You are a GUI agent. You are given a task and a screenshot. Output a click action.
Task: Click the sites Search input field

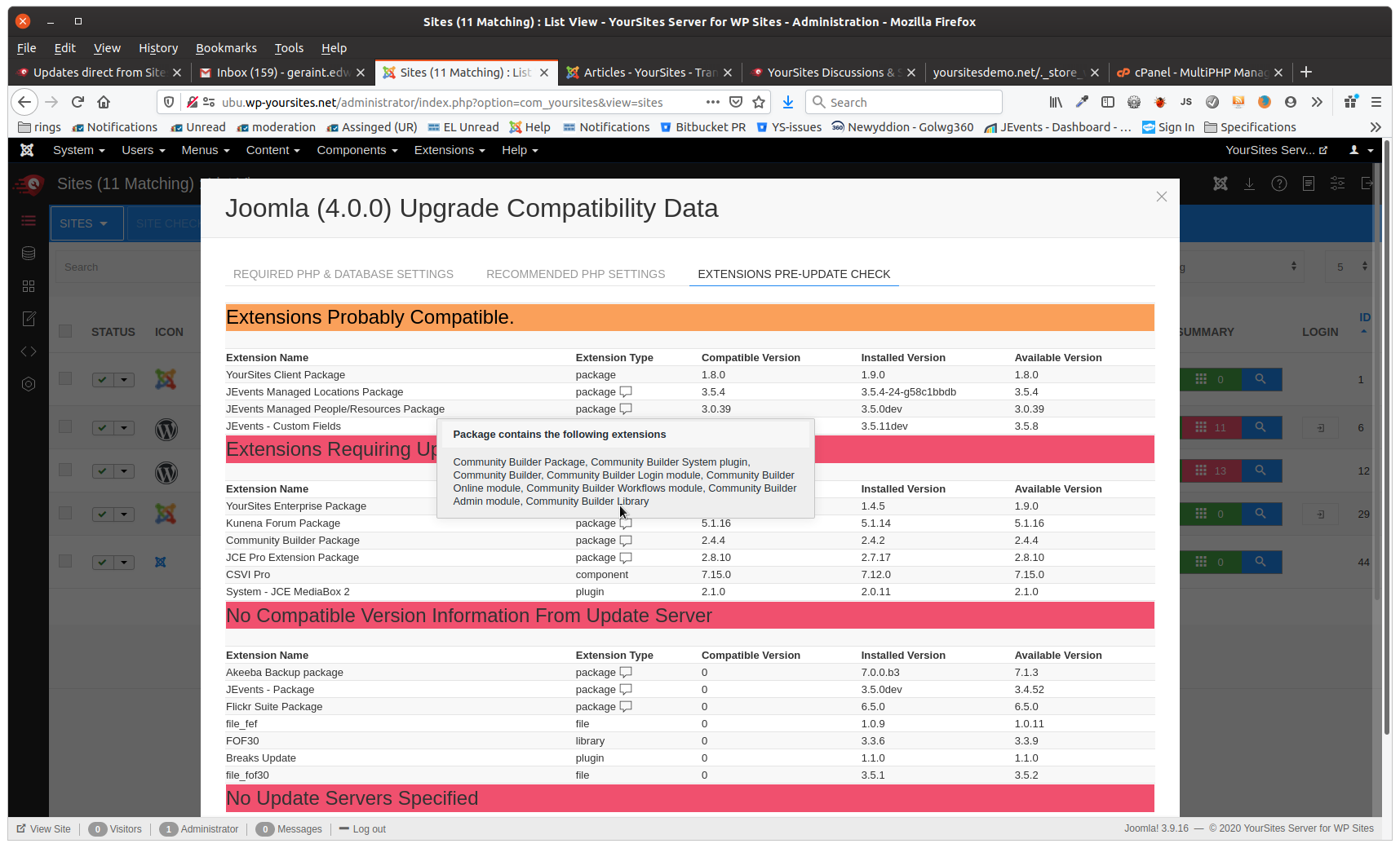(x=128, y=267)
